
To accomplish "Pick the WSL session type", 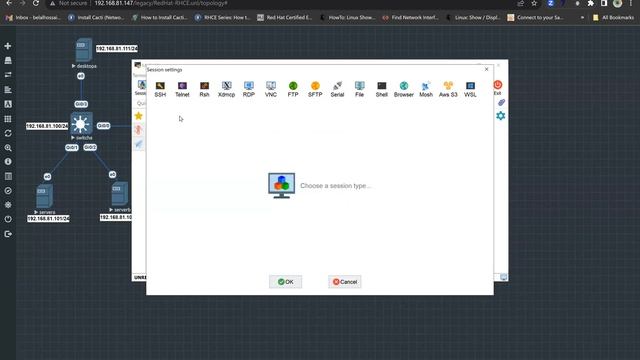I will point(470,89).
